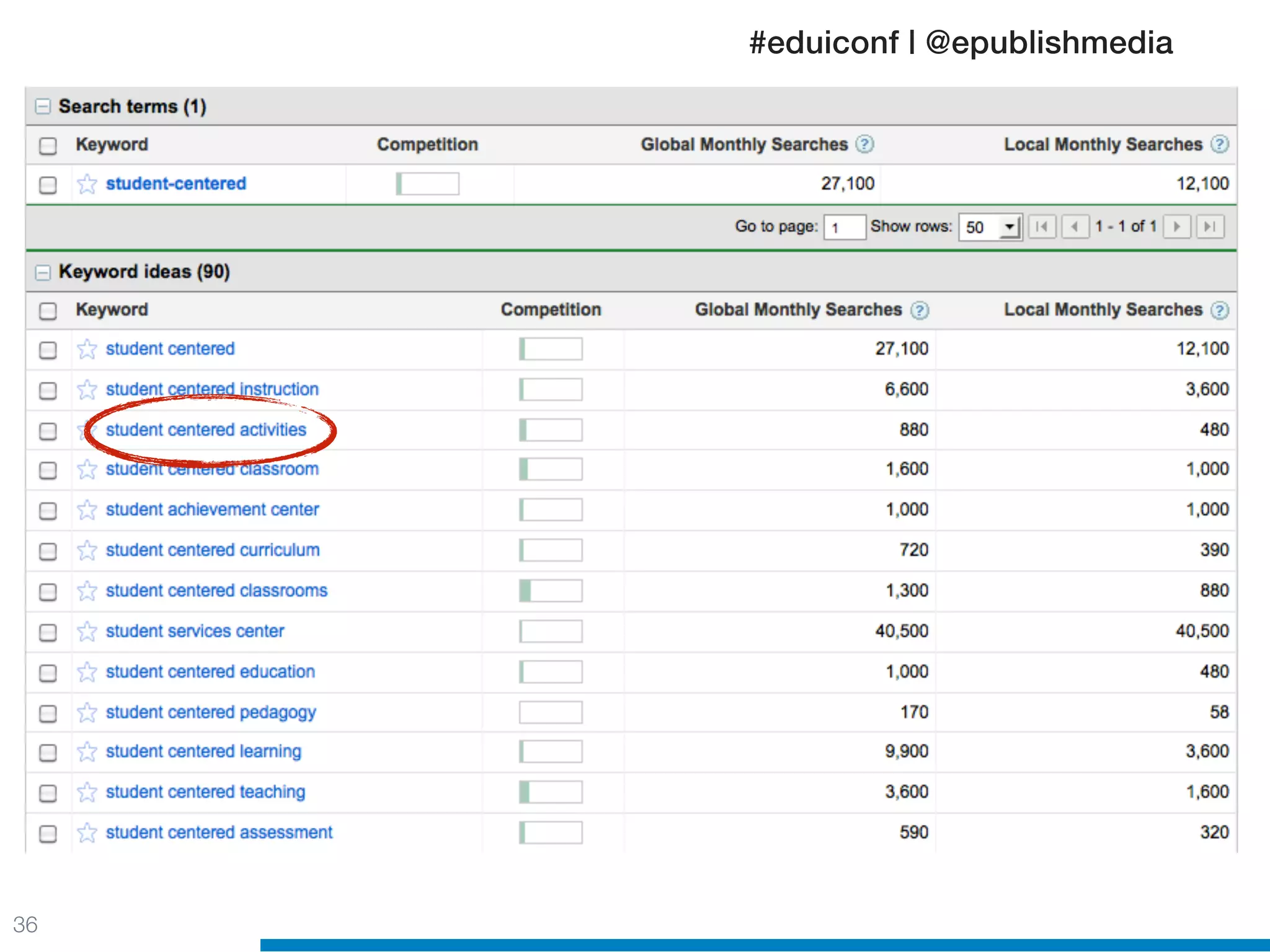Open Local Monthly Searches help in Keyword ideas

coord(1219,310)
